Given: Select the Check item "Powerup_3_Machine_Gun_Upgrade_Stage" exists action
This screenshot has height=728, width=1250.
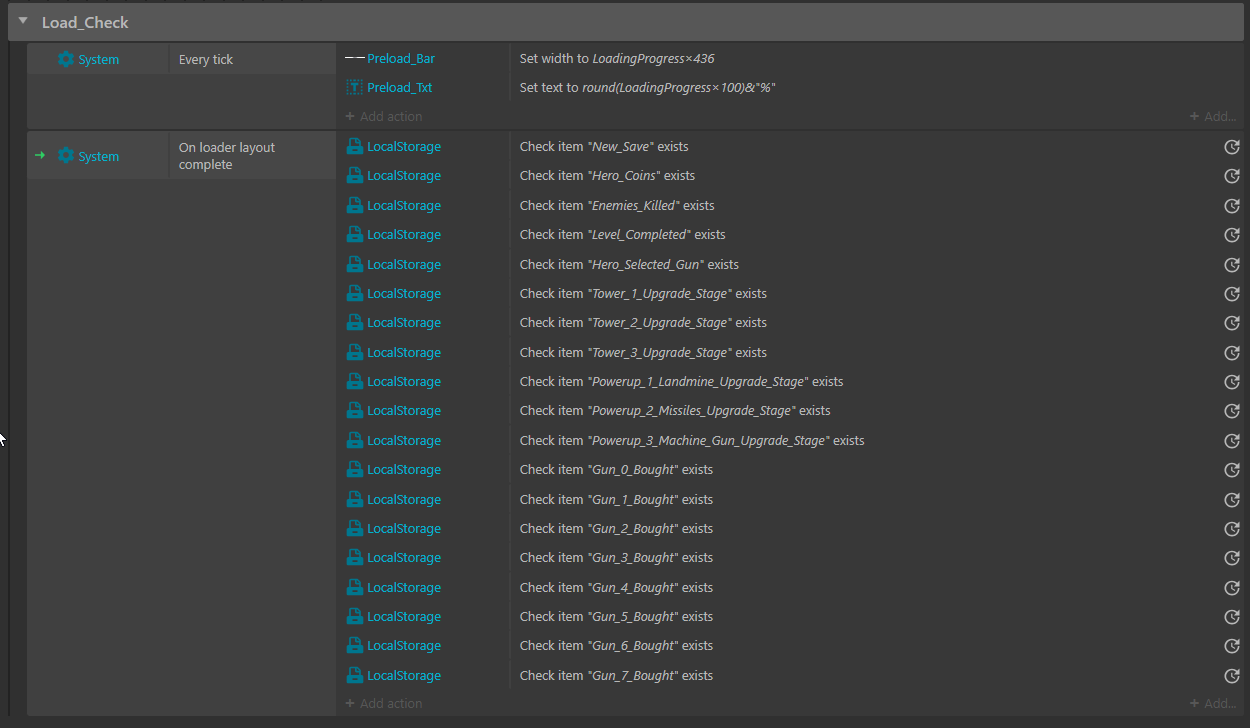Looking at the screenshot, I should (692, 440).
